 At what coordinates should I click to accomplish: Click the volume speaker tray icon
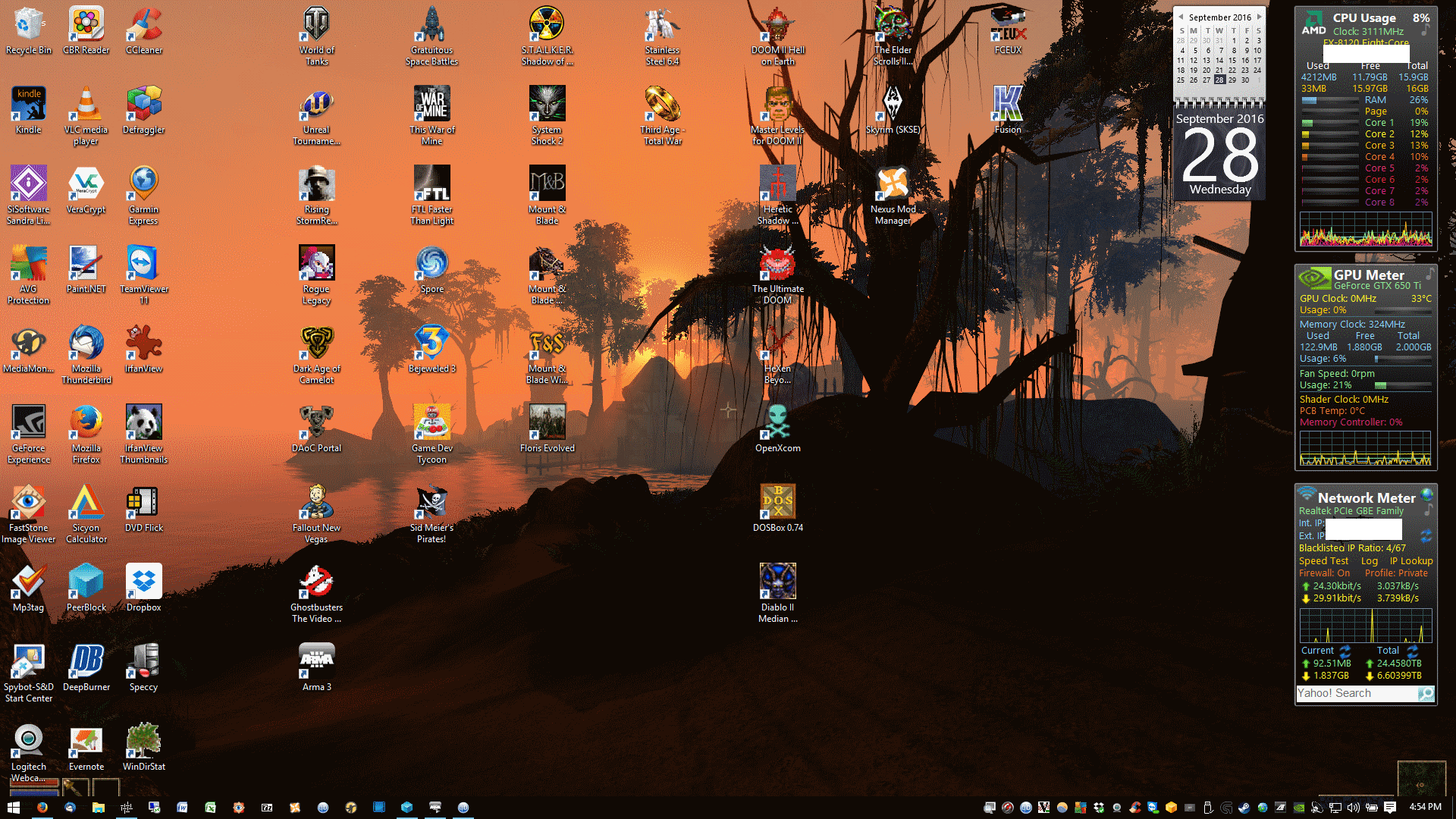[1353, 808]
